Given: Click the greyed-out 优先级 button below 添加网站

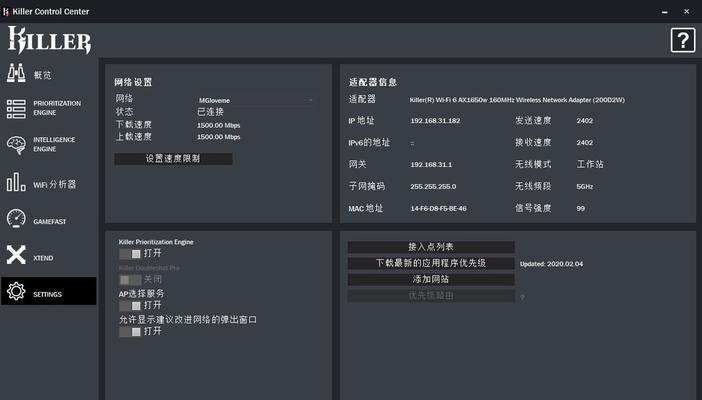Looking at the screenshot, I should click(431, 296).
